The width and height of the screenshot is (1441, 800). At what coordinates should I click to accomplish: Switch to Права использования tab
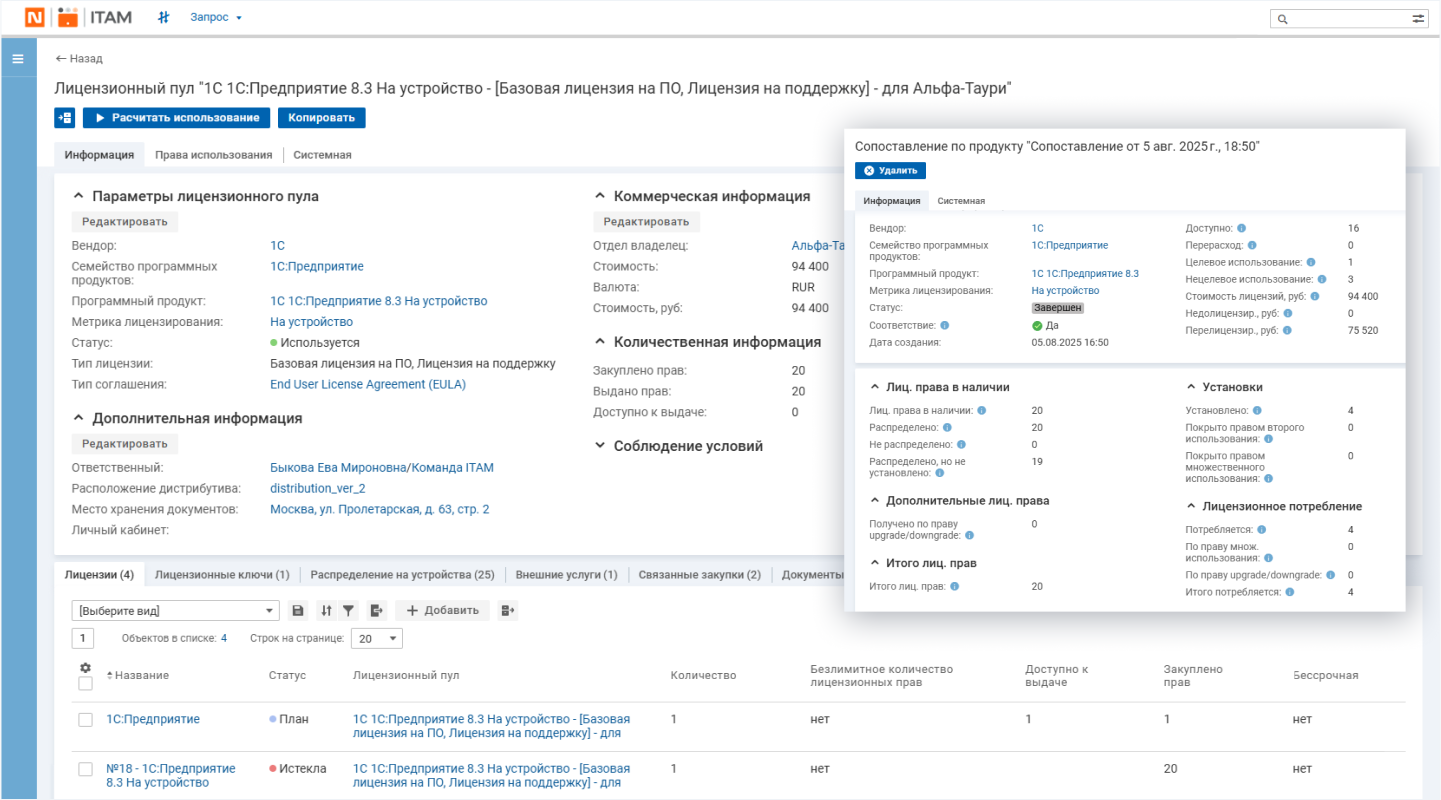click(x=213, y=155)
